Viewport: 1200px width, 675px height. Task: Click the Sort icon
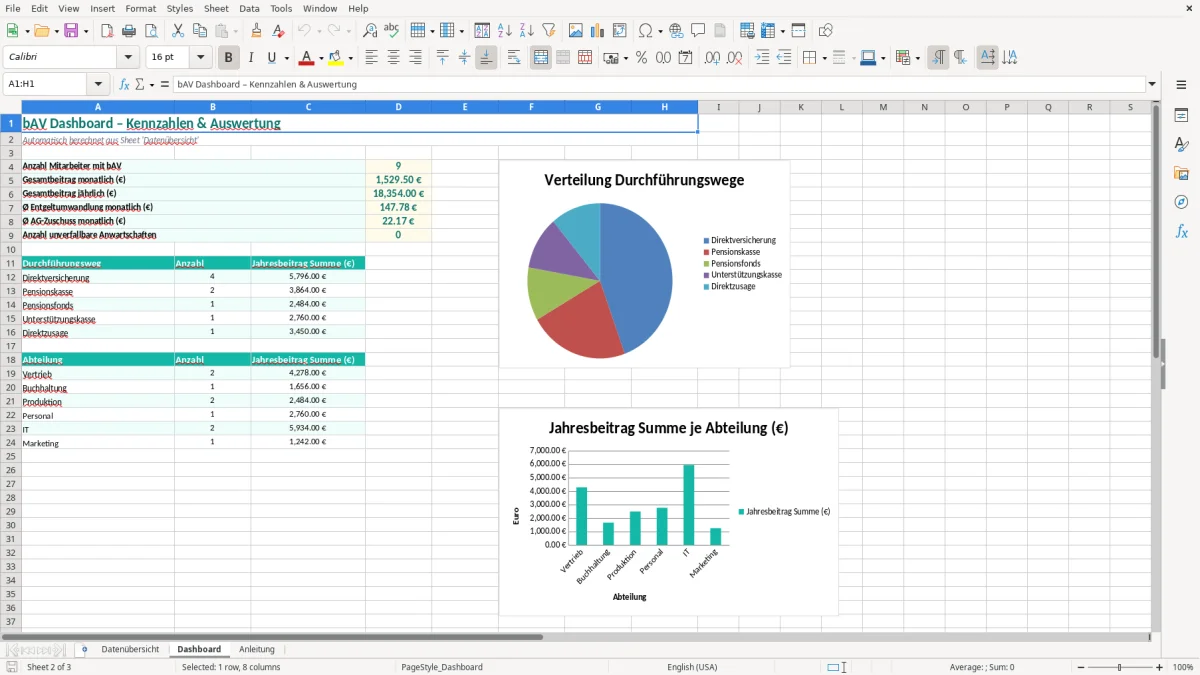(482, 31)
